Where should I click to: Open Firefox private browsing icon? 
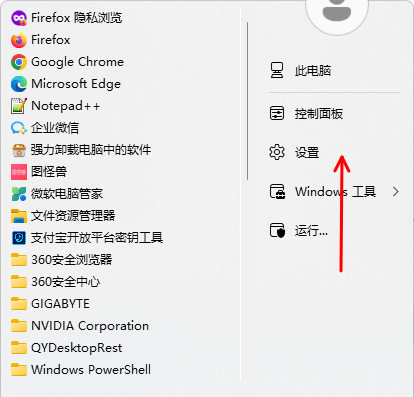tap(19, 18)
